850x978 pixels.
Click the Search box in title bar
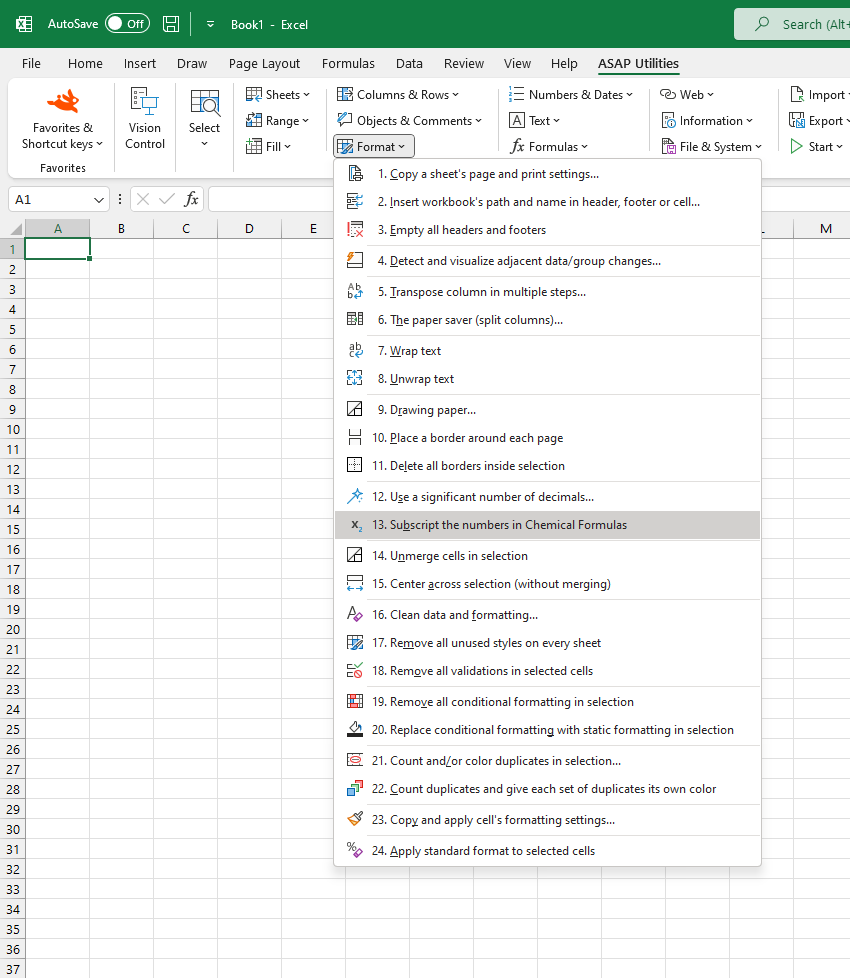(x=793, y=24)
